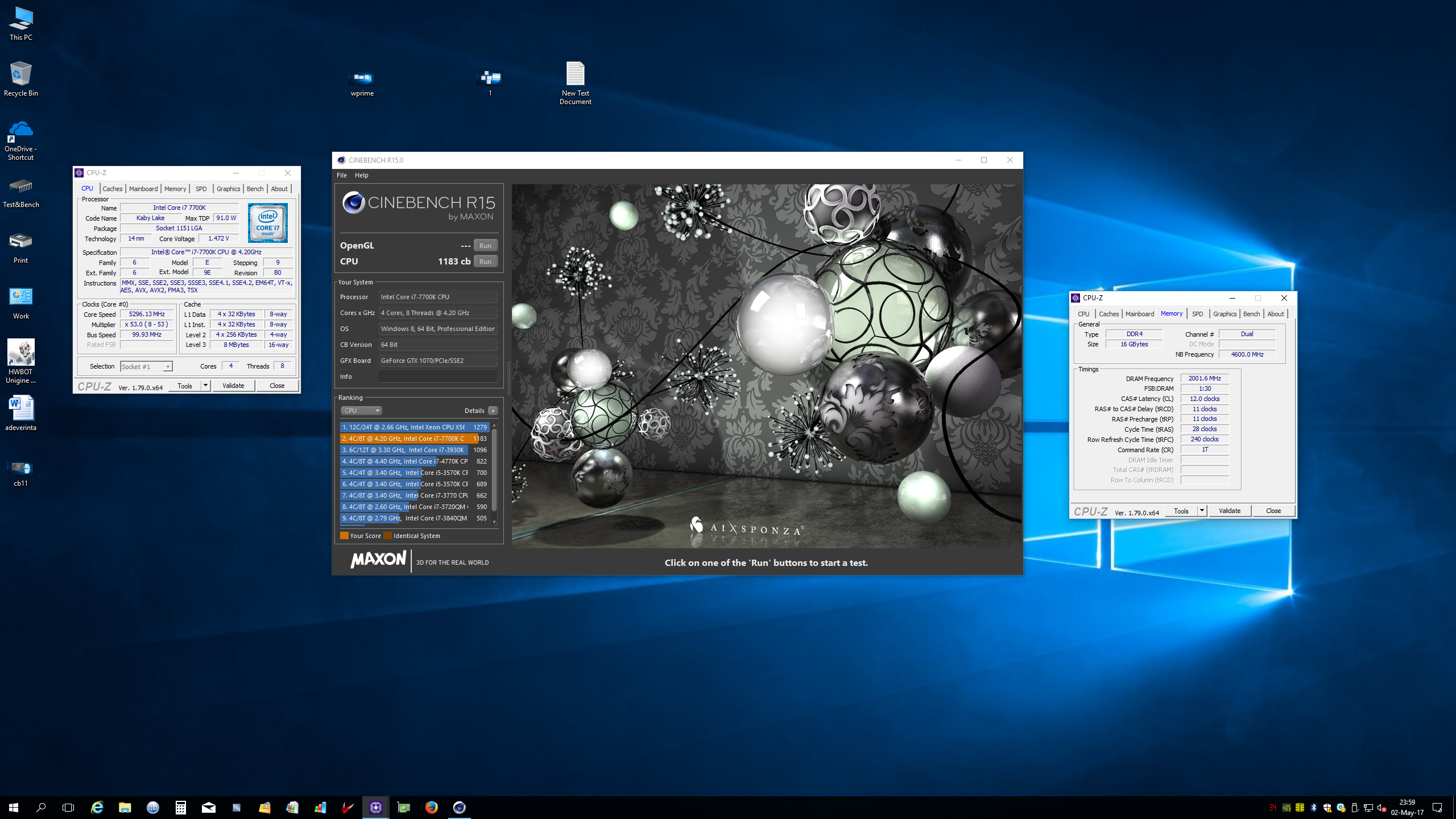
Task: Select ranking row 1 Intel Xeon CPU 1279
Action: coord(415,427)
